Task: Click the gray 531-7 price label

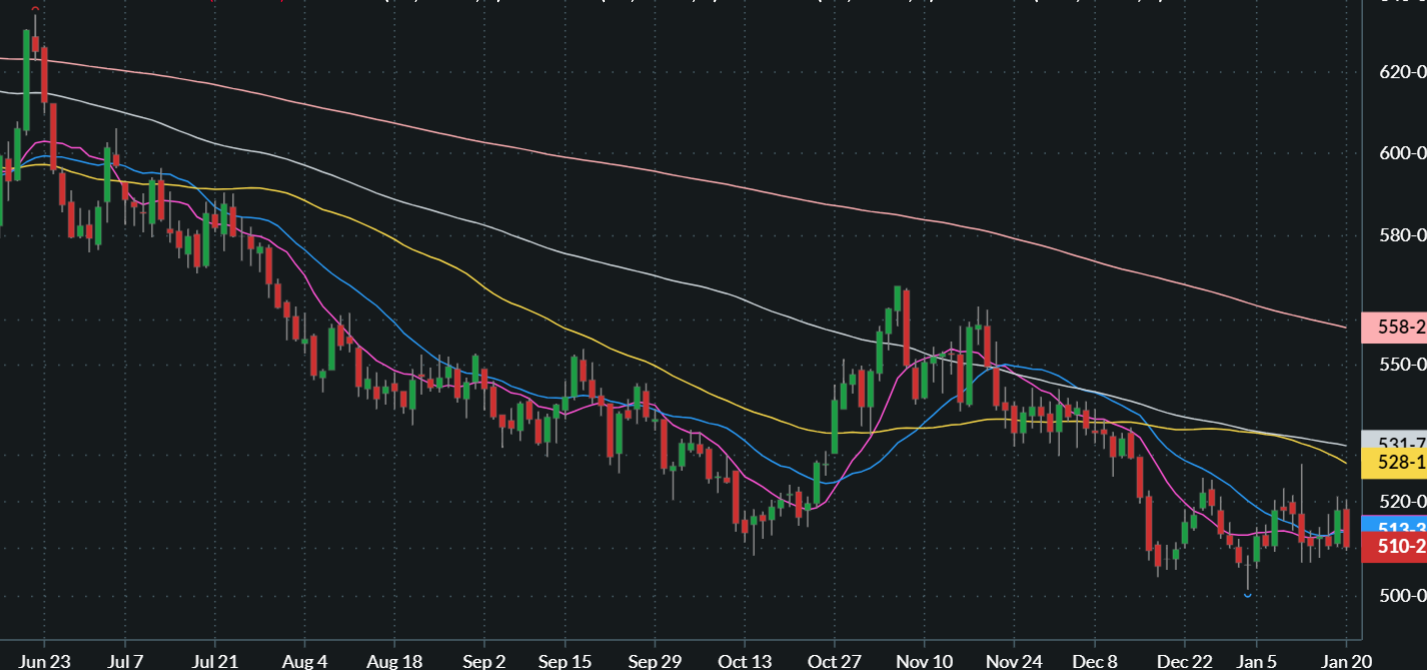Action: pyautogui.click(x=1397, y=440)
